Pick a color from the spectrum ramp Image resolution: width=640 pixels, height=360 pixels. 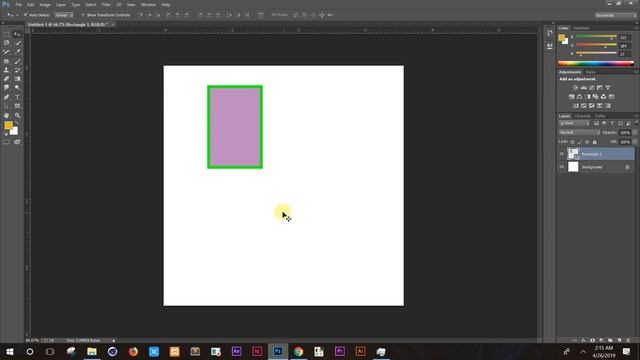pos(596,63)
